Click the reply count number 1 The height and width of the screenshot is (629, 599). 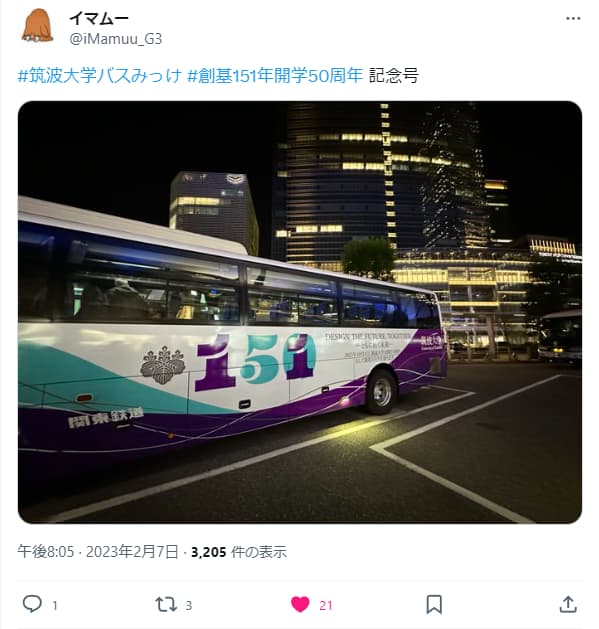(55, 605)
